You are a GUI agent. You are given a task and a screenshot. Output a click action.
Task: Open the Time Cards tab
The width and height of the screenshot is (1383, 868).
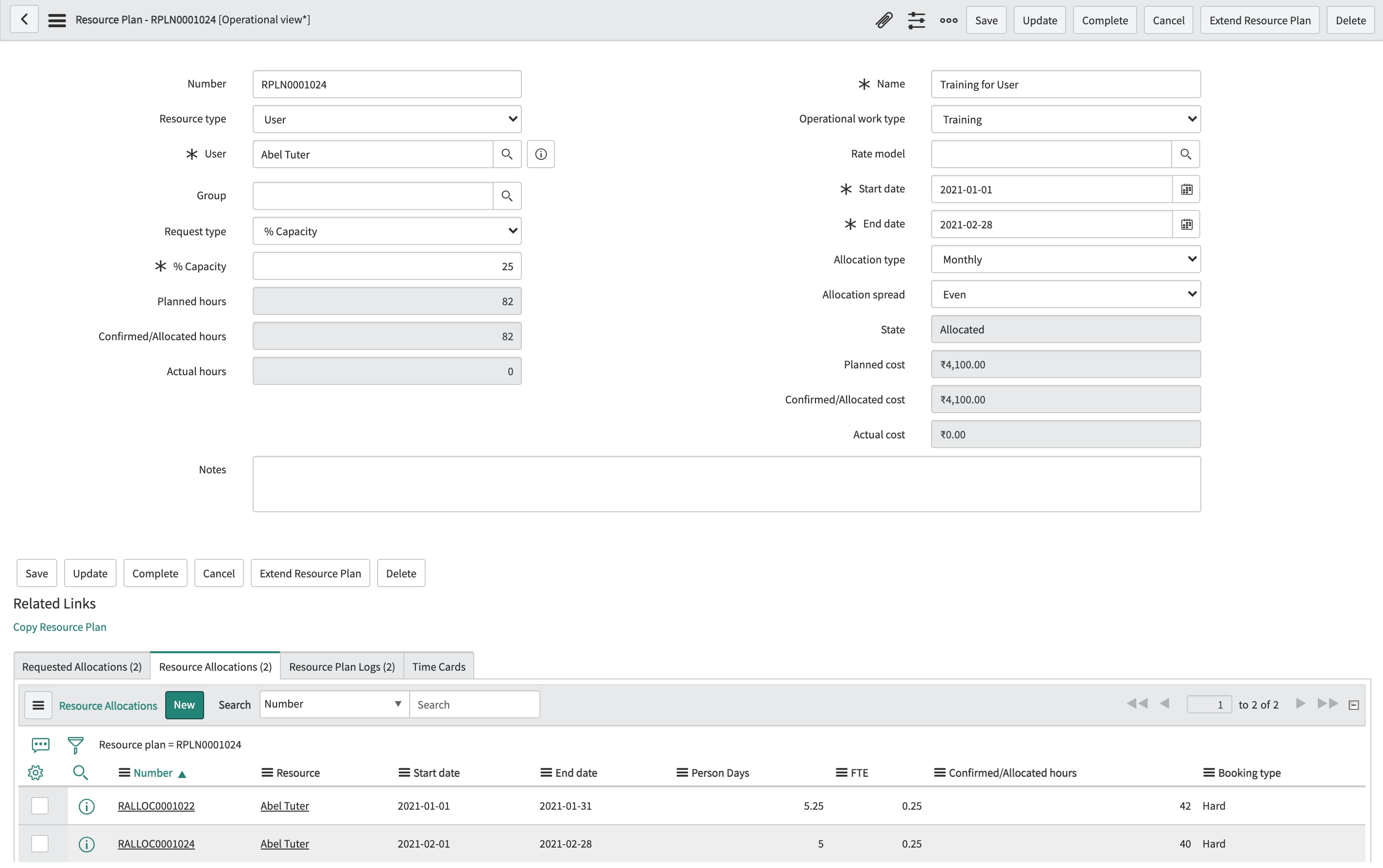(438, 666)
